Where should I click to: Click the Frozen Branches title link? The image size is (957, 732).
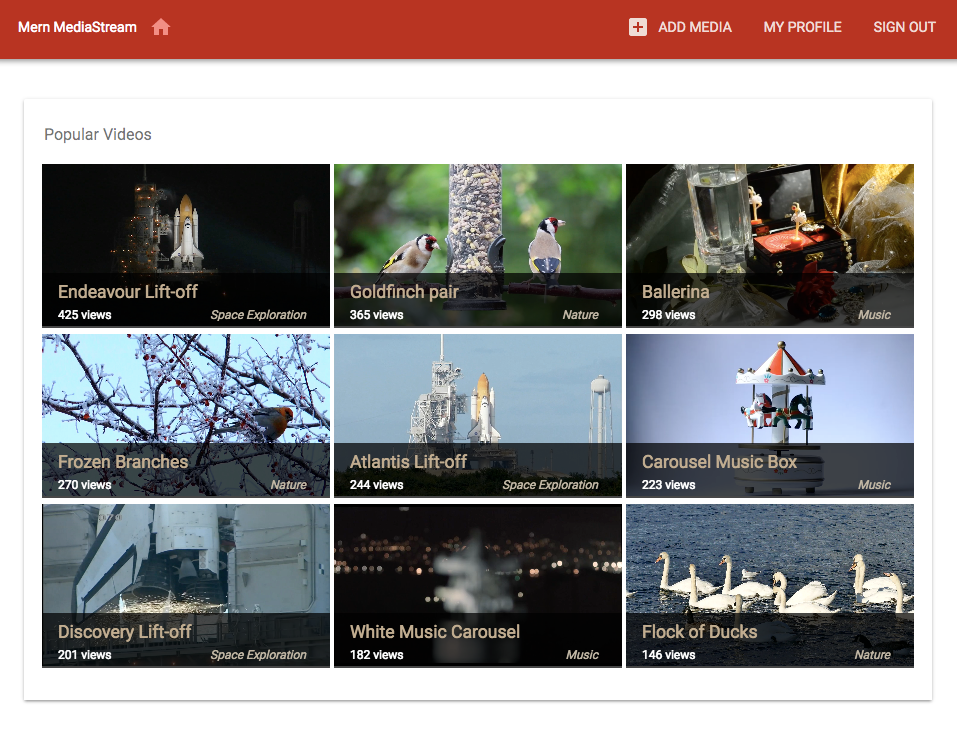[x=123, y=462]
